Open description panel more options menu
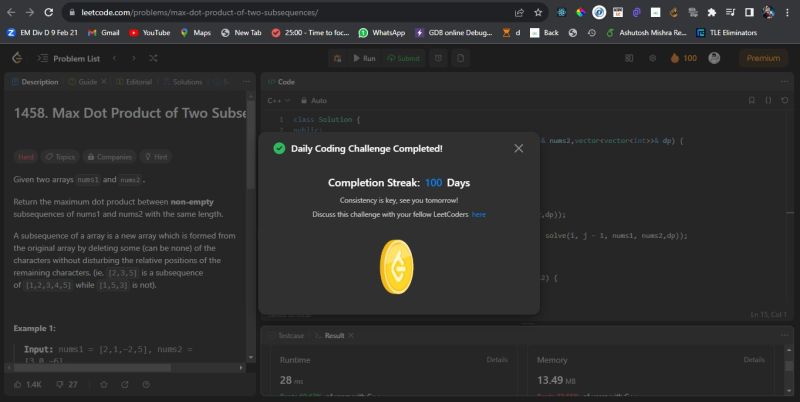Screen dimensions: 800x402 point(246,82)
